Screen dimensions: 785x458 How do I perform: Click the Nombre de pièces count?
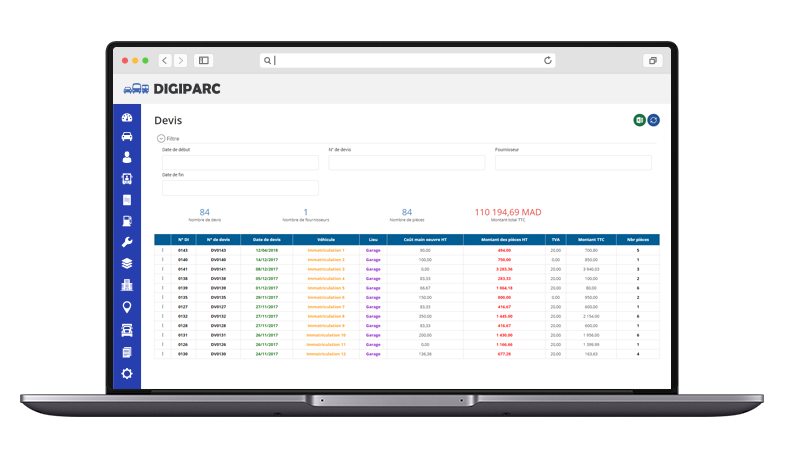(407, 212)
